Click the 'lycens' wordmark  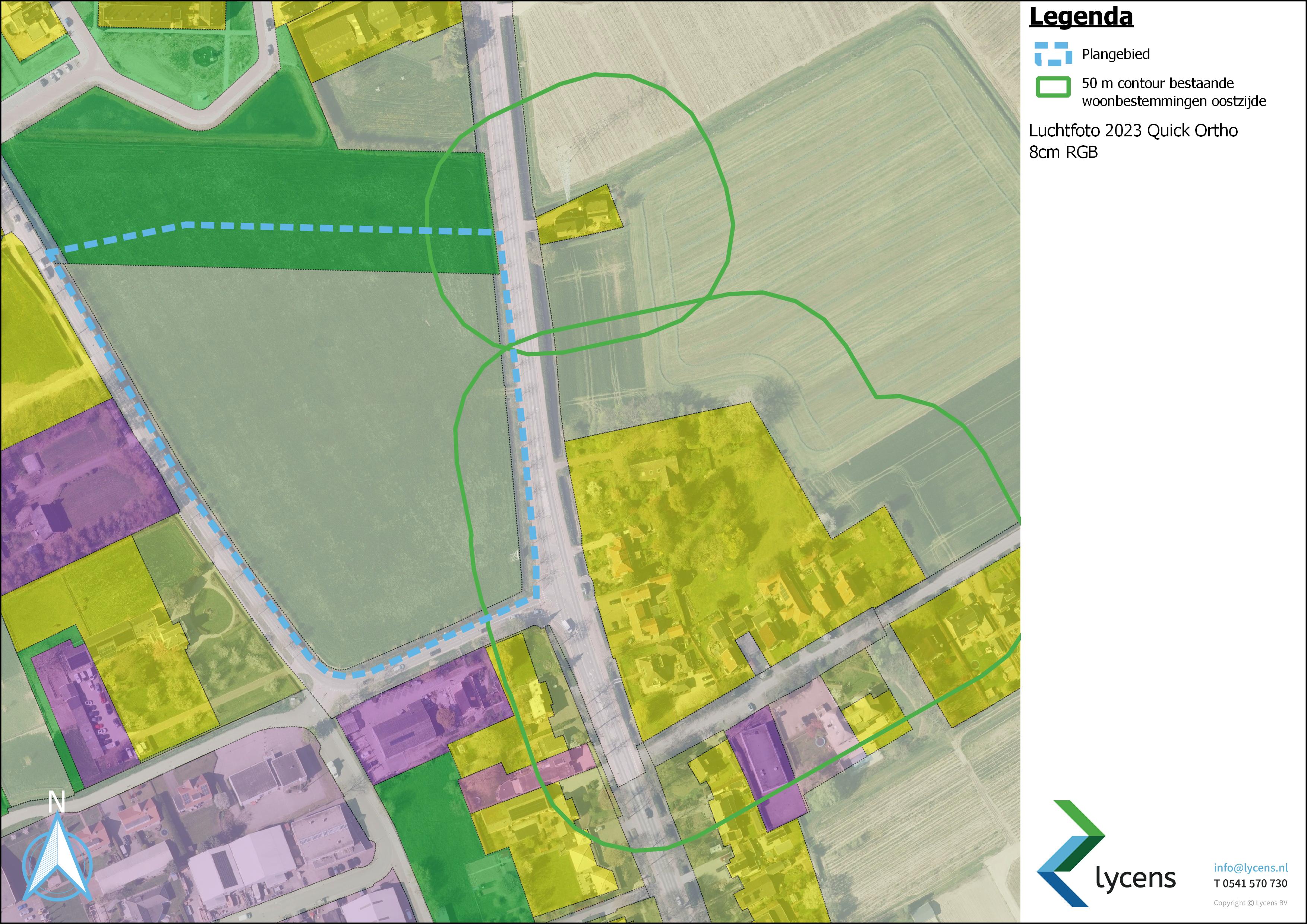click(x=1136, y=877)
